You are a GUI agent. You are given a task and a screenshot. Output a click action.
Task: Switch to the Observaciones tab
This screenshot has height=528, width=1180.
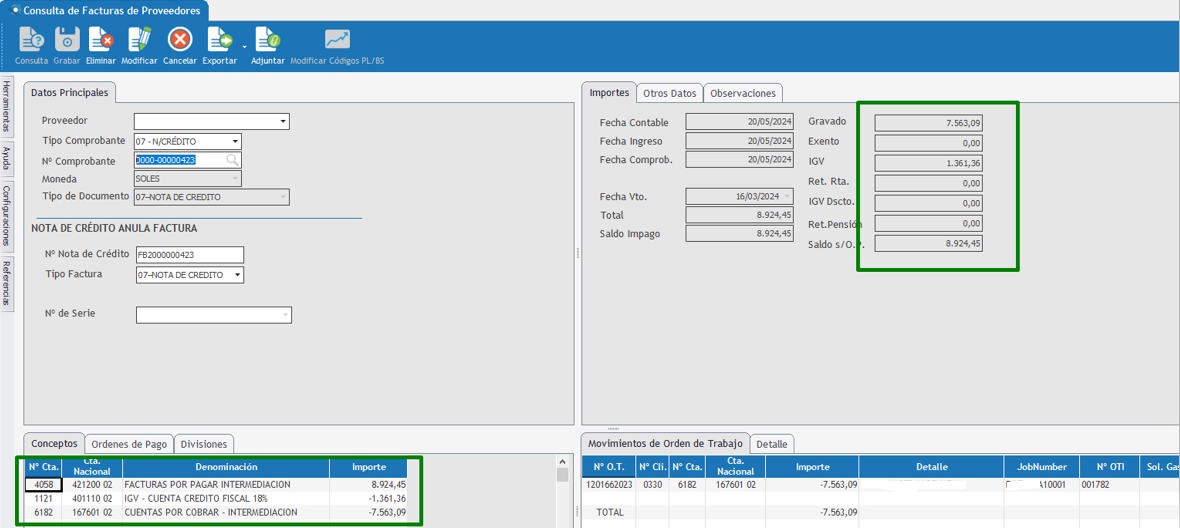[743, 93]
